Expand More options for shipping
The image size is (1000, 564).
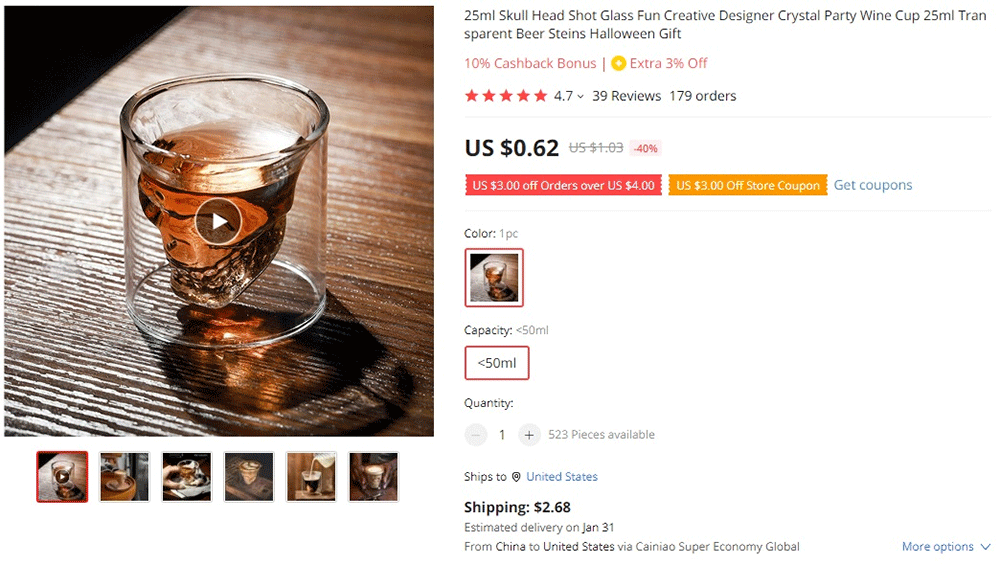click(945, 547)
